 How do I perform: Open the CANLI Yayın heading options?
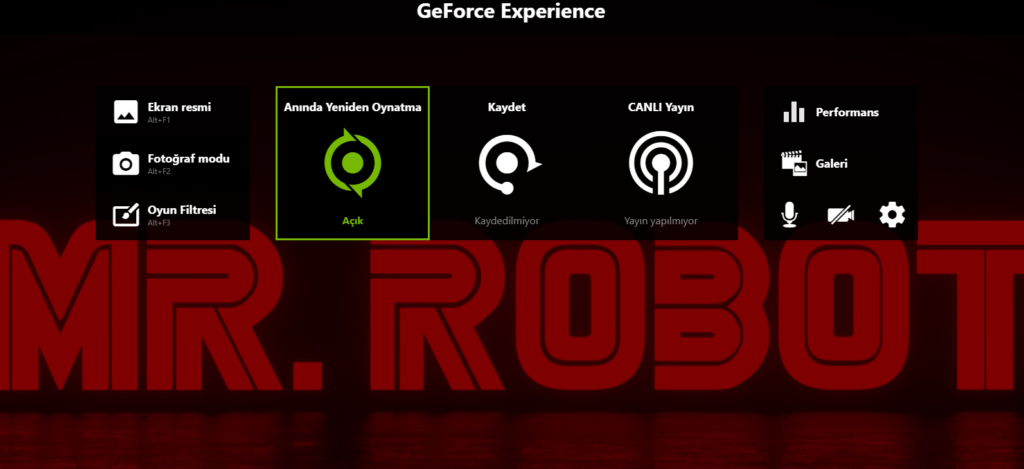(x=660, y=107)
